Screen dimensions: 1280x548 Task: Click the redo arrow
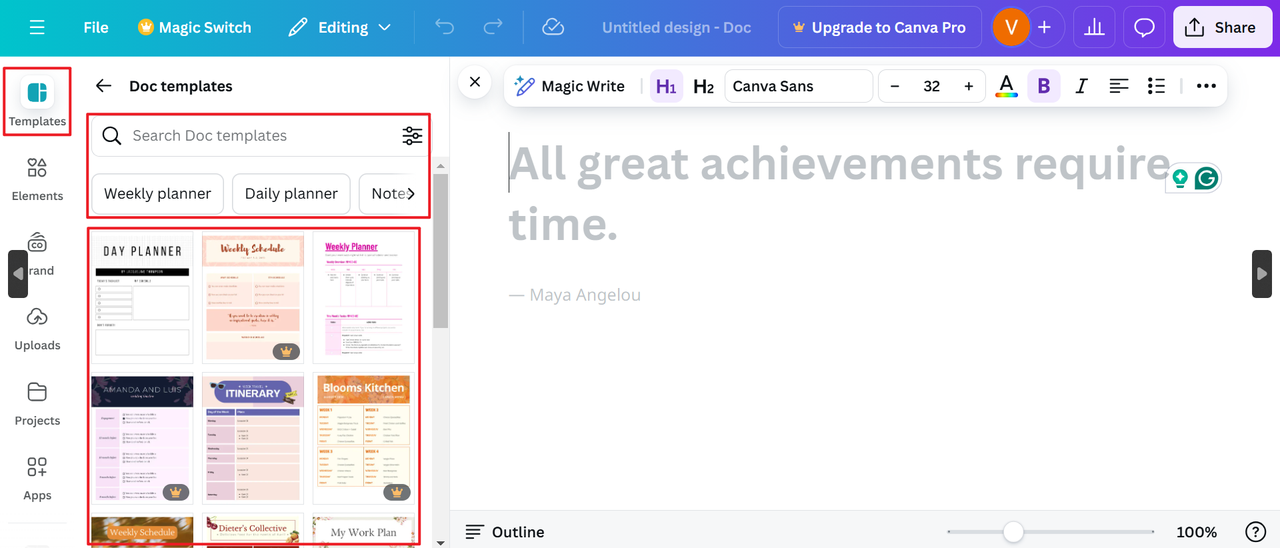pos(494,28)
